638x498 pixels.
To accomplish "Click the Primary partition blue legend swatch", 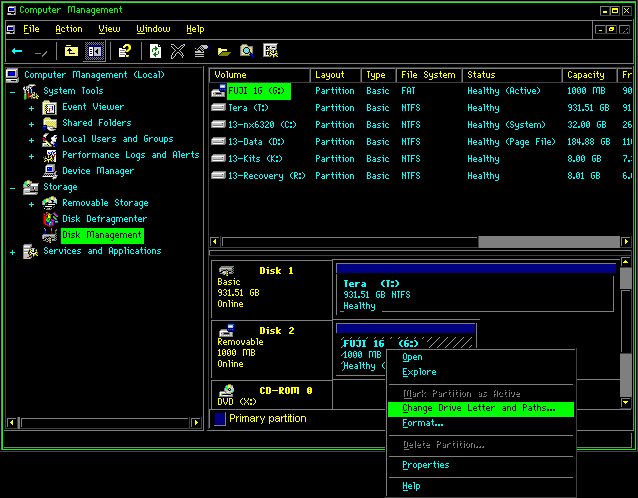I will point(220,419).
